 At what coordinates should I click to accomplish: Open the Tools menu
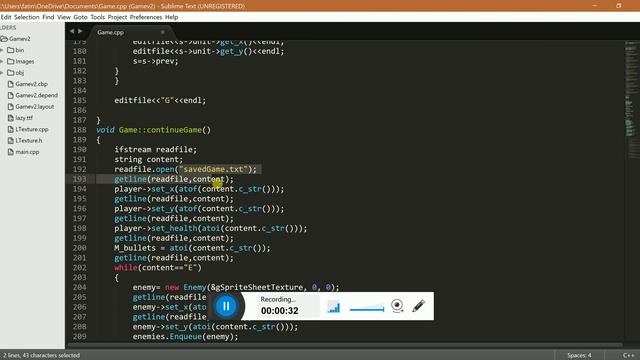(98, 17)
